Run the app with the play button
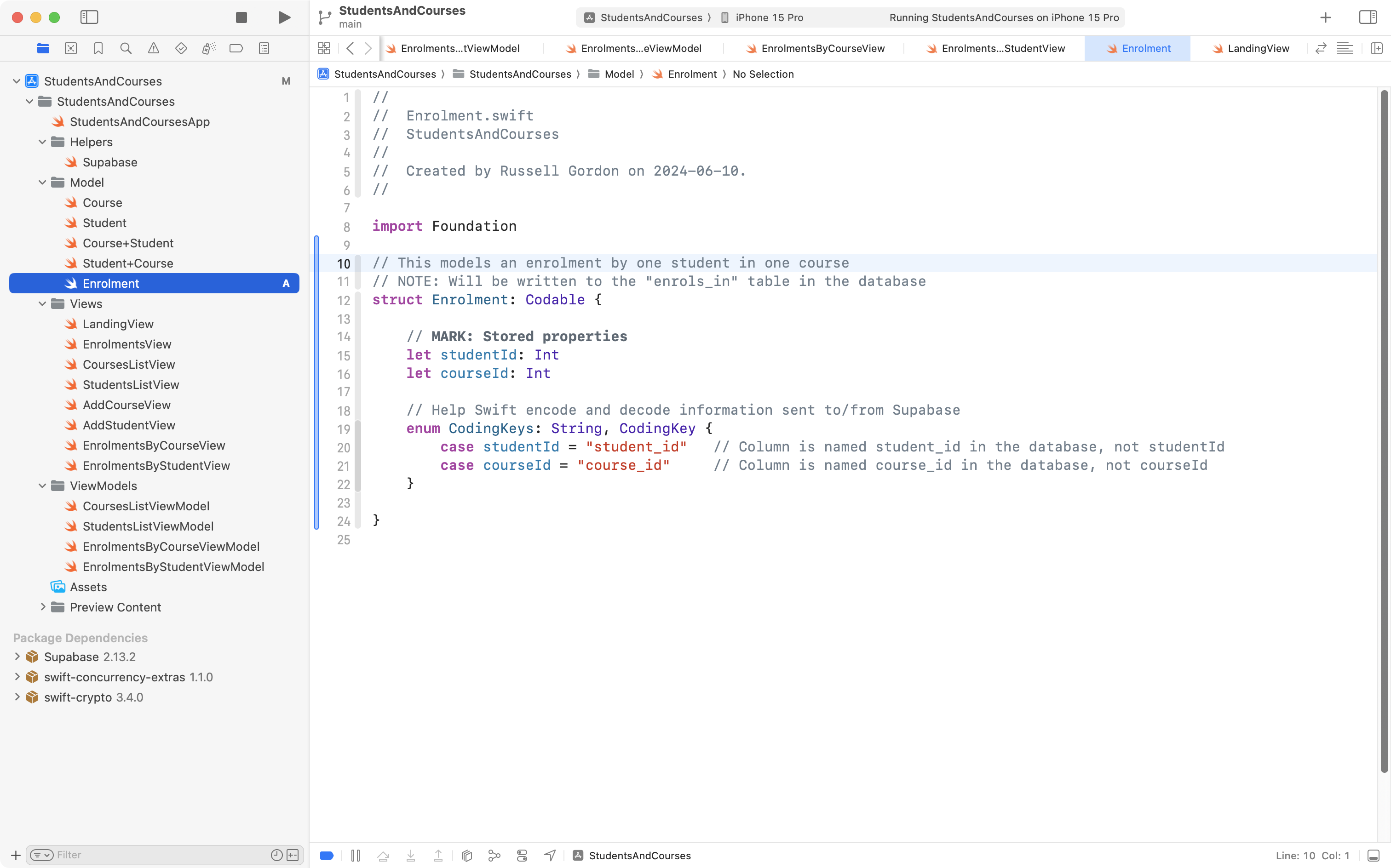This screenshot has width=1391, height=868. click(284, 17)
